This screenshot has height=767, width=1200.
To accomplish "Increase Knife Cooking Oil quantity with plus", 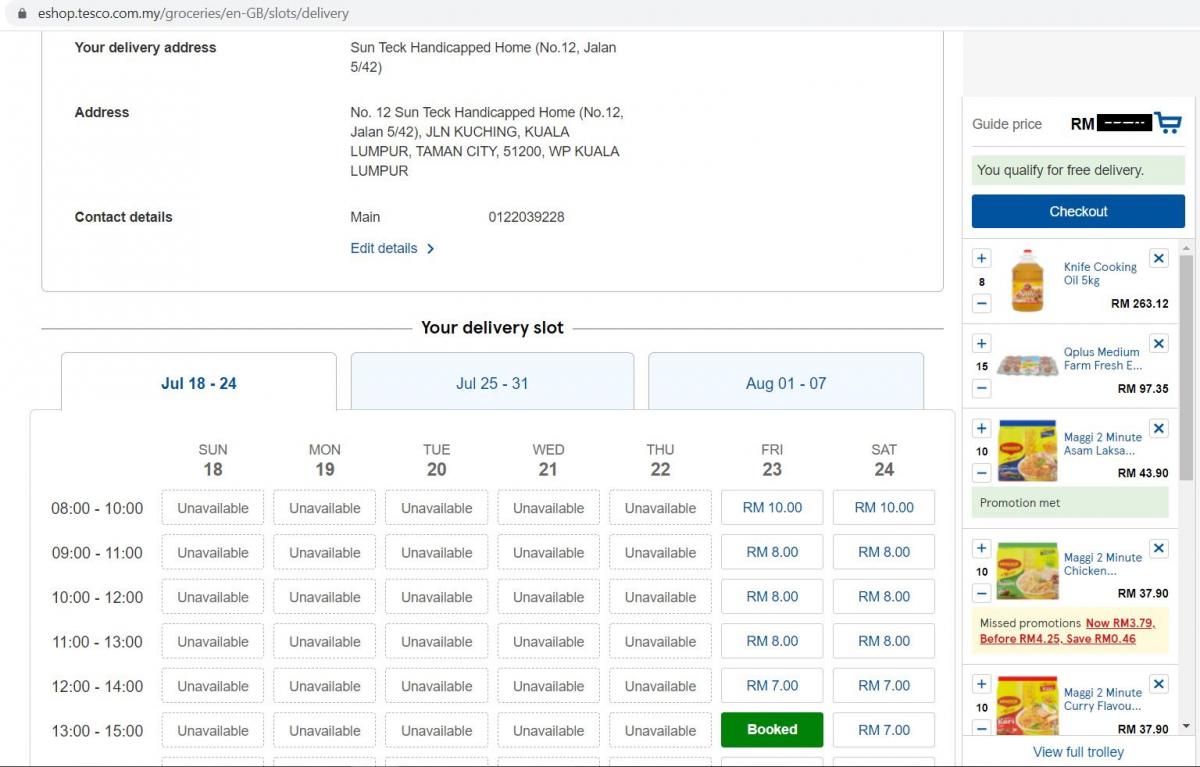I will (x=981, y=258).
